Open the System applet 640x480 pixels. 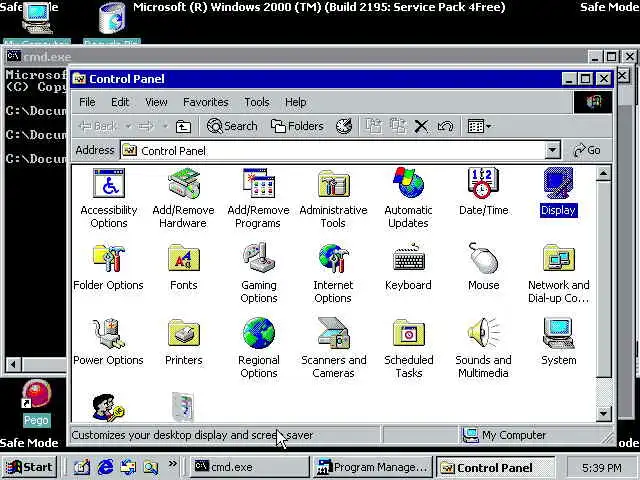coord(558,342)
